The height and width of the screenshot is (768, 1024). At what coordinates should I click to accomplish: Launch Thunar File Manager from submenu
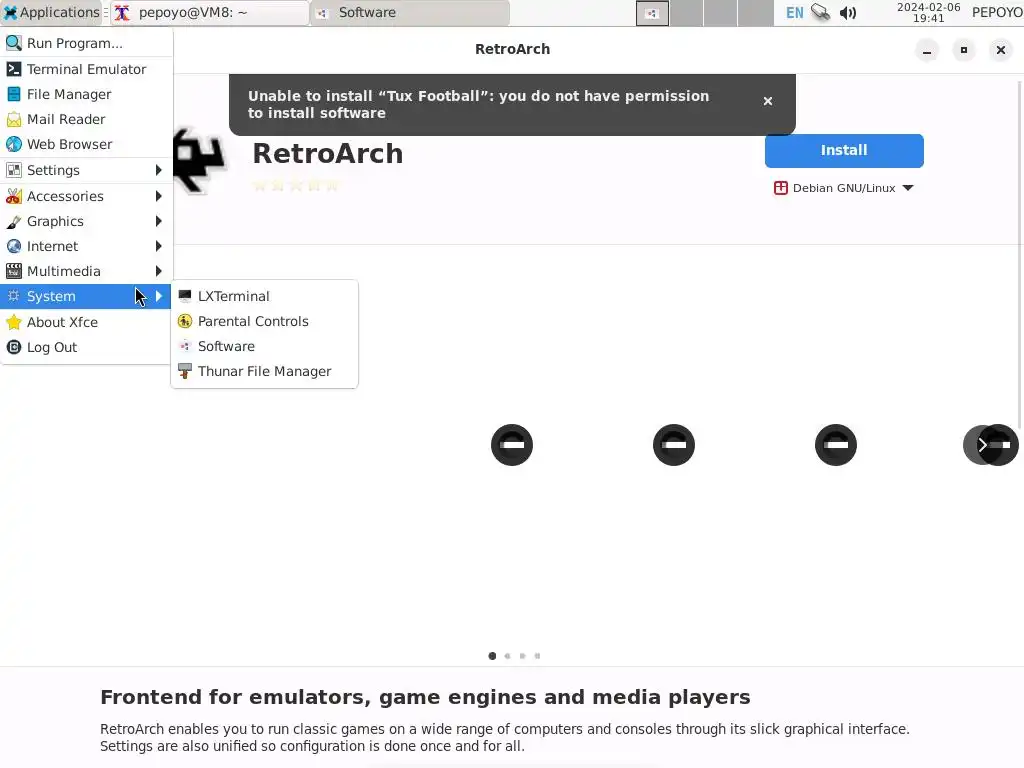coord(264,371)
